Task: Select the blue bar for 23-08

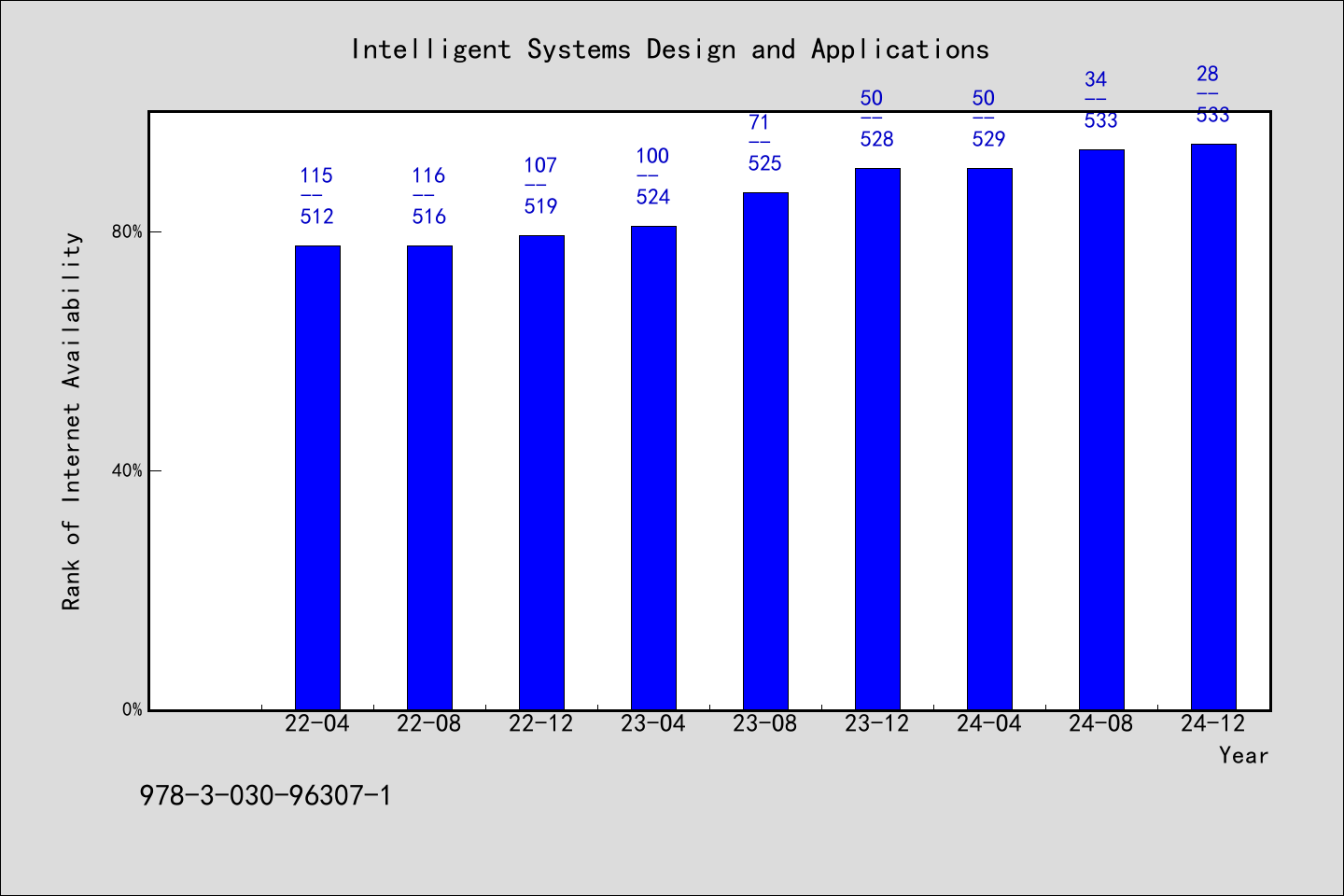Action: pyautogui.click(x=765, y=451)
